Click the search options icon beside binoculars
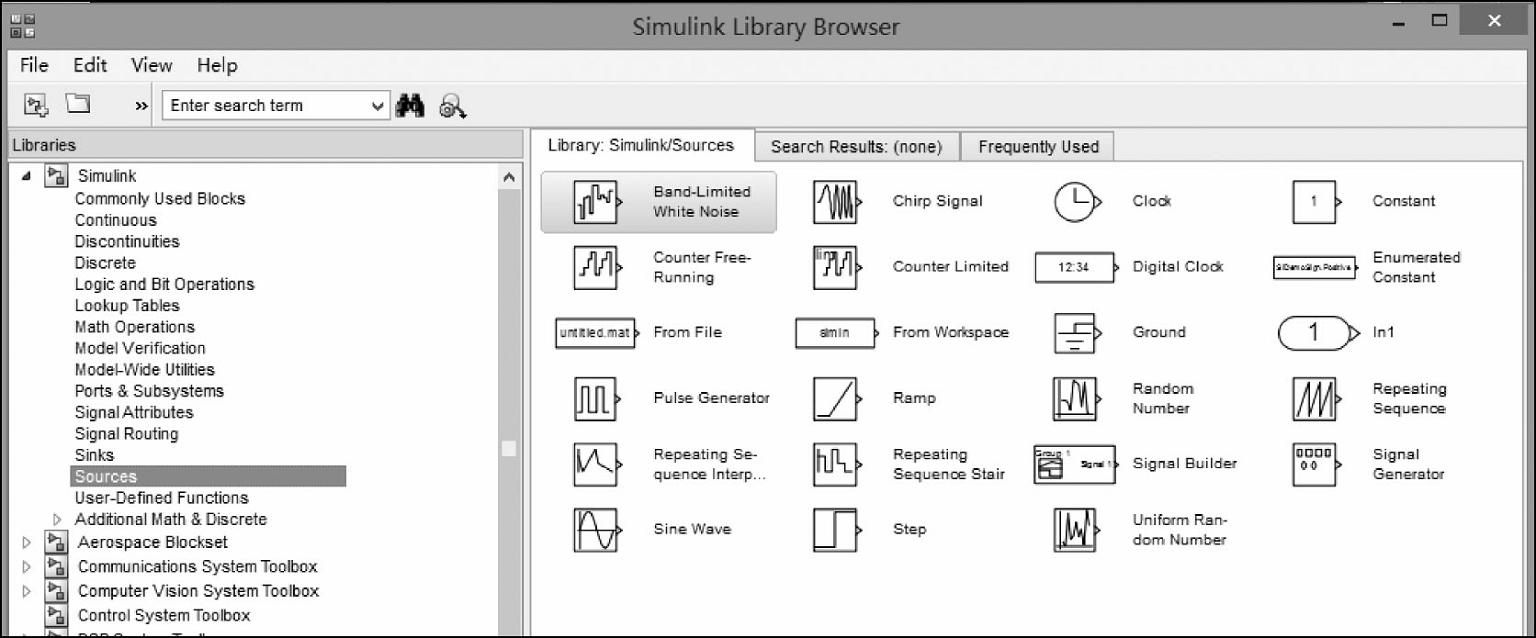 pos(453,106)
